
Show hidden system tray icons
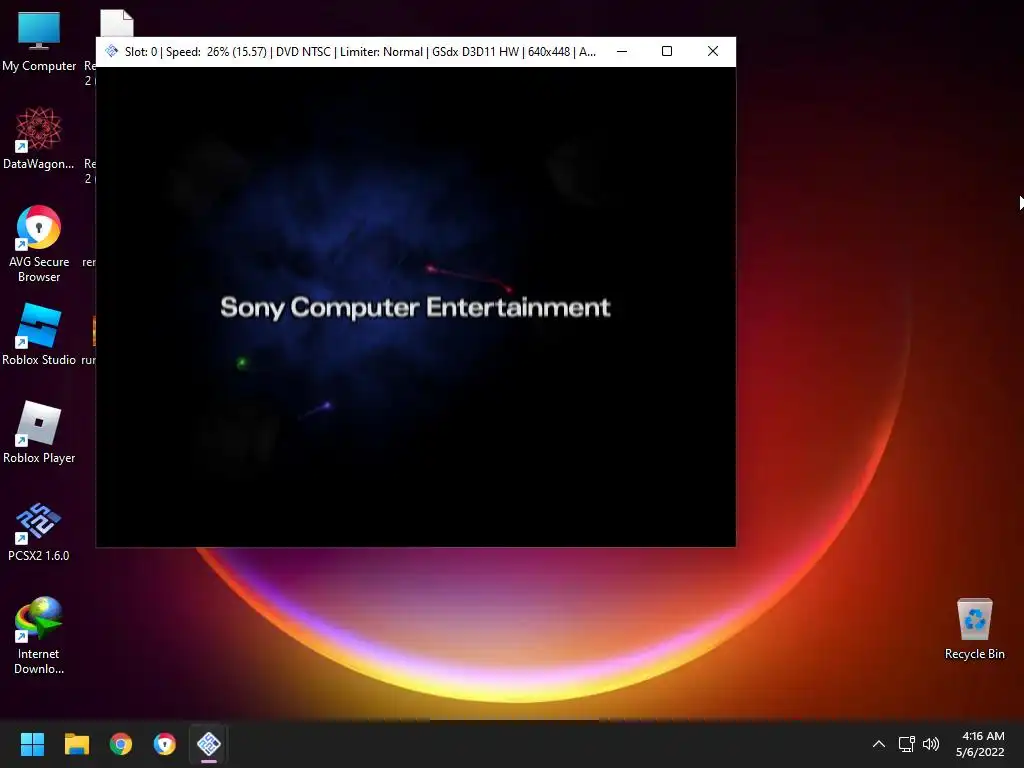click(x=879, y=744)
